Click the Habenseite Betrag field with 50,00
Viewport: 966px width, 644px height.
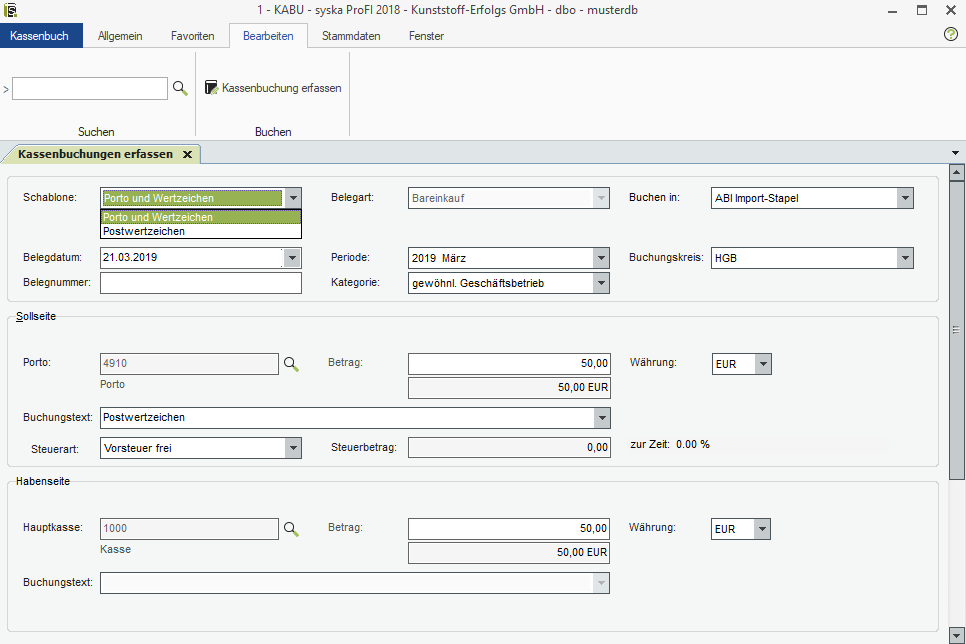pos(509,529)
